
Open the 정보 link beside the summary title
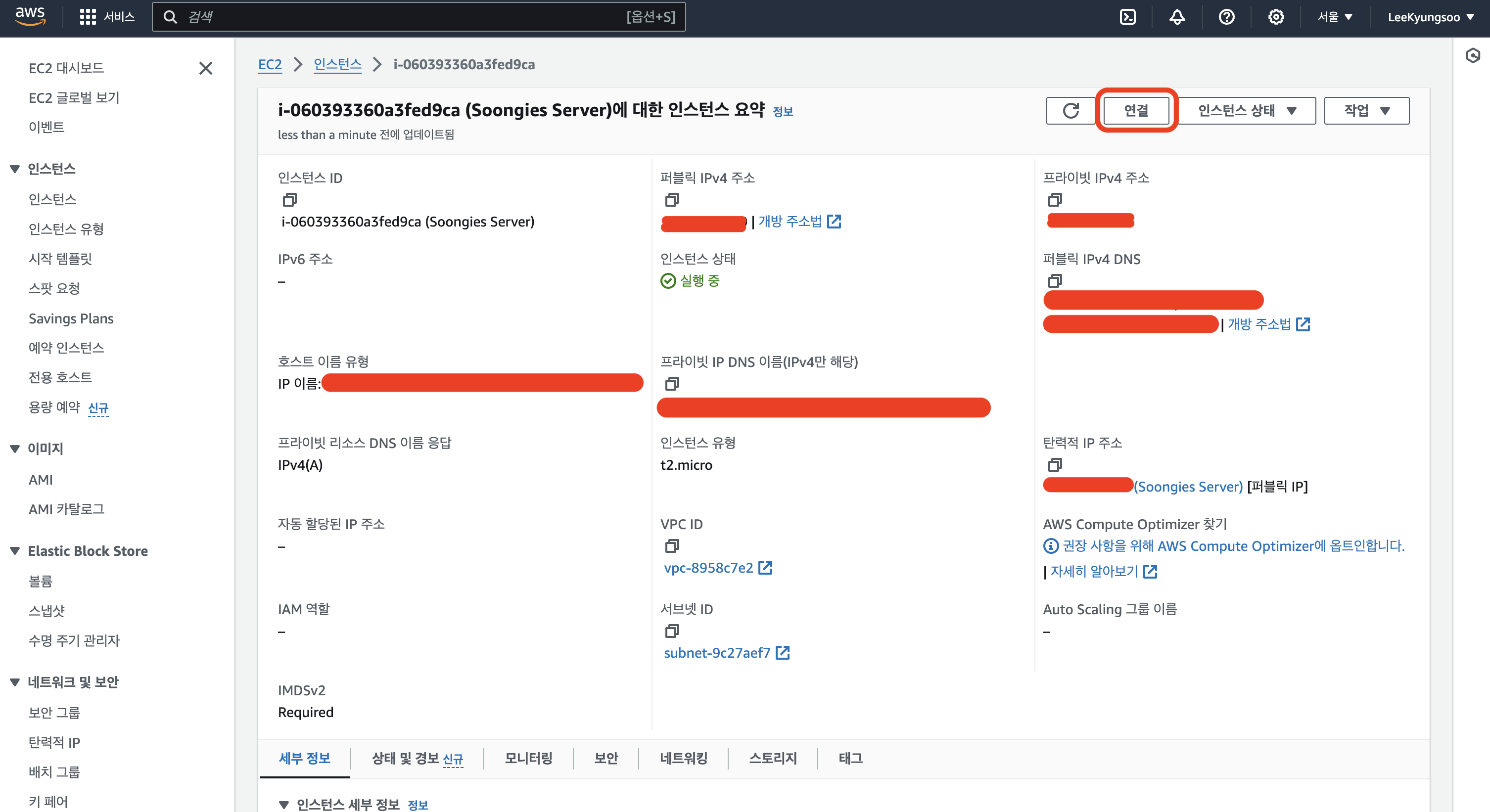[783, 112]
